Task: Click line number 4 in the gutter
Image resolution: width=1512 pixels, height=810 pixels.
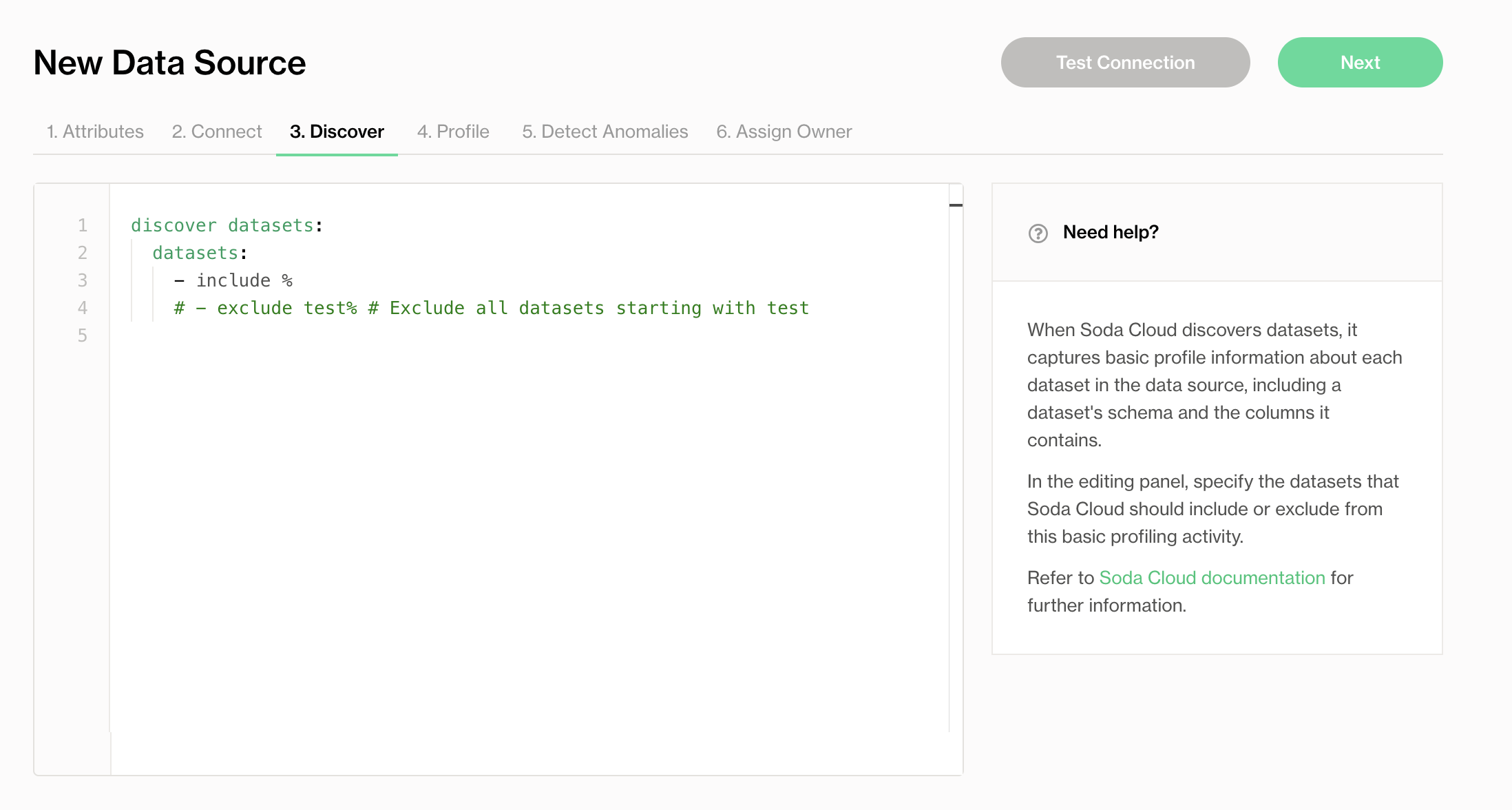Action: (x=83, y=308)
